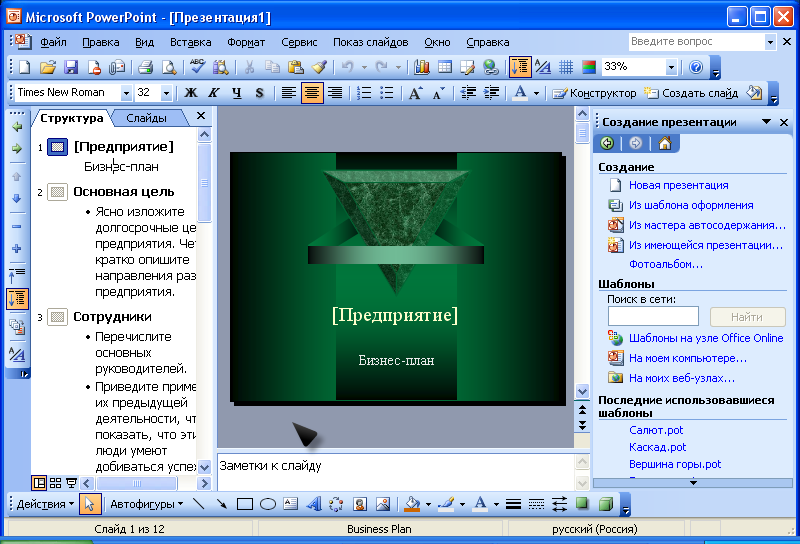This screenshot has height=544, width=800.
Task: Run the spell check ABC icon
Action: 197,67
